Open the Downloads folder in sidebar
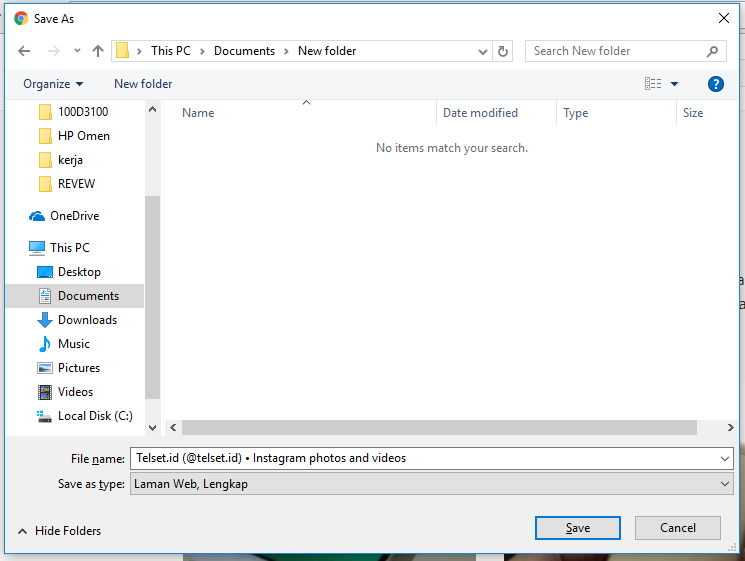Viewport: 745px width, 561px height. coord(87,320)
